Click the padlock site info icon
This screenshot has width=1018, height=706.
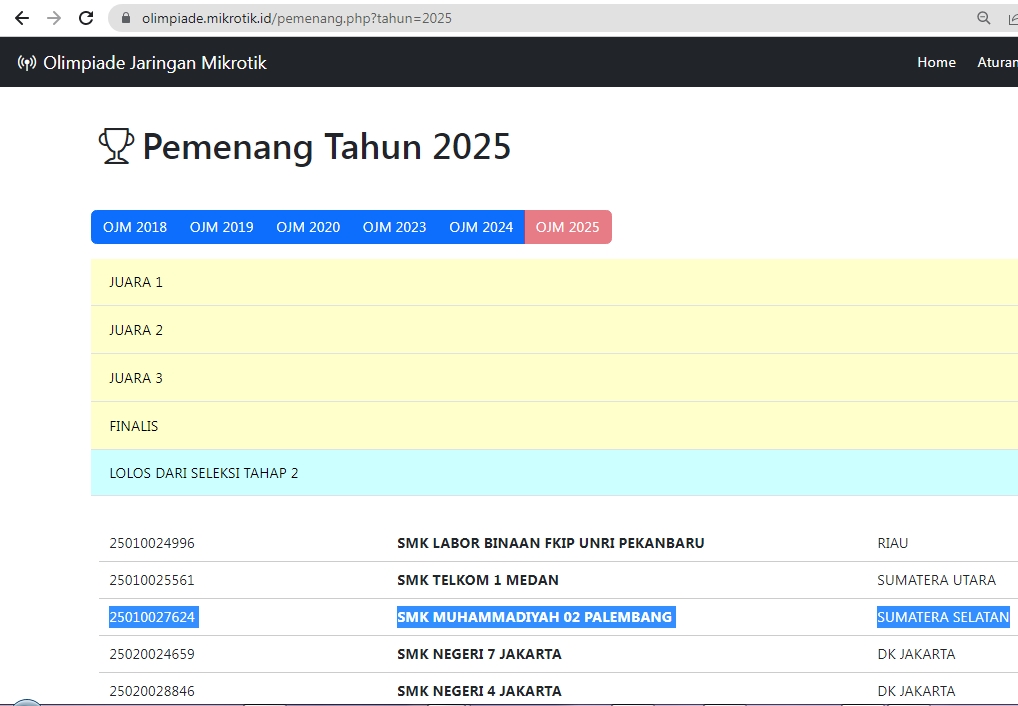[x=126, y=18]
